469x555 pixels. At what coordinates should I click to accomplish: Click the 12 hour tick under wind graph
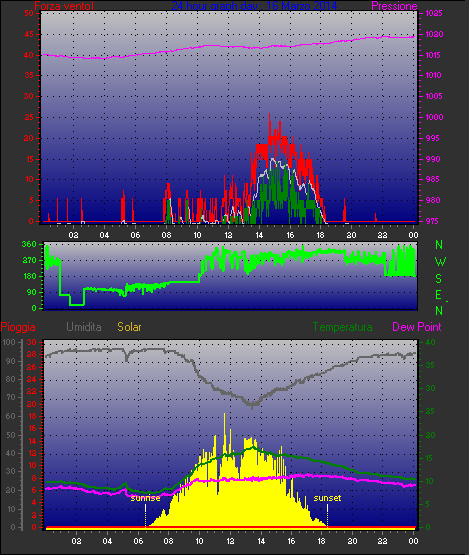[x=228, y=235]
